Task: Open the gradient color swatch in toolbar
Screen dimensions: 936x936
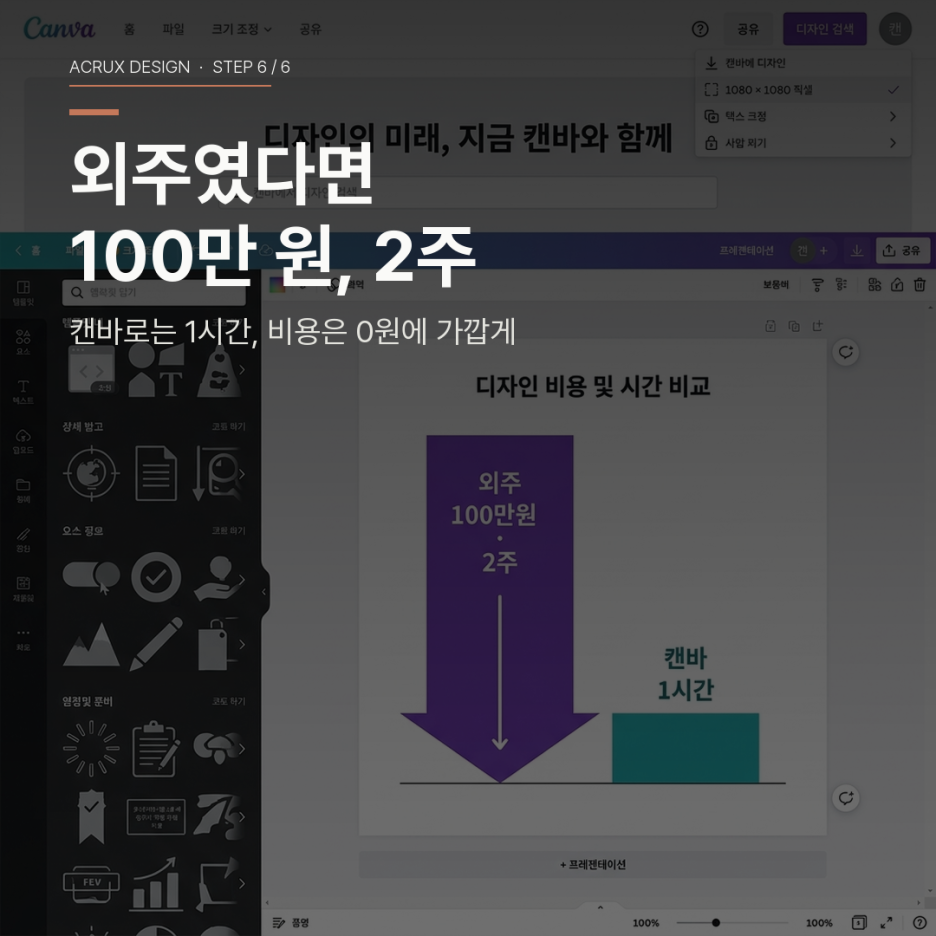Action: 278,285
